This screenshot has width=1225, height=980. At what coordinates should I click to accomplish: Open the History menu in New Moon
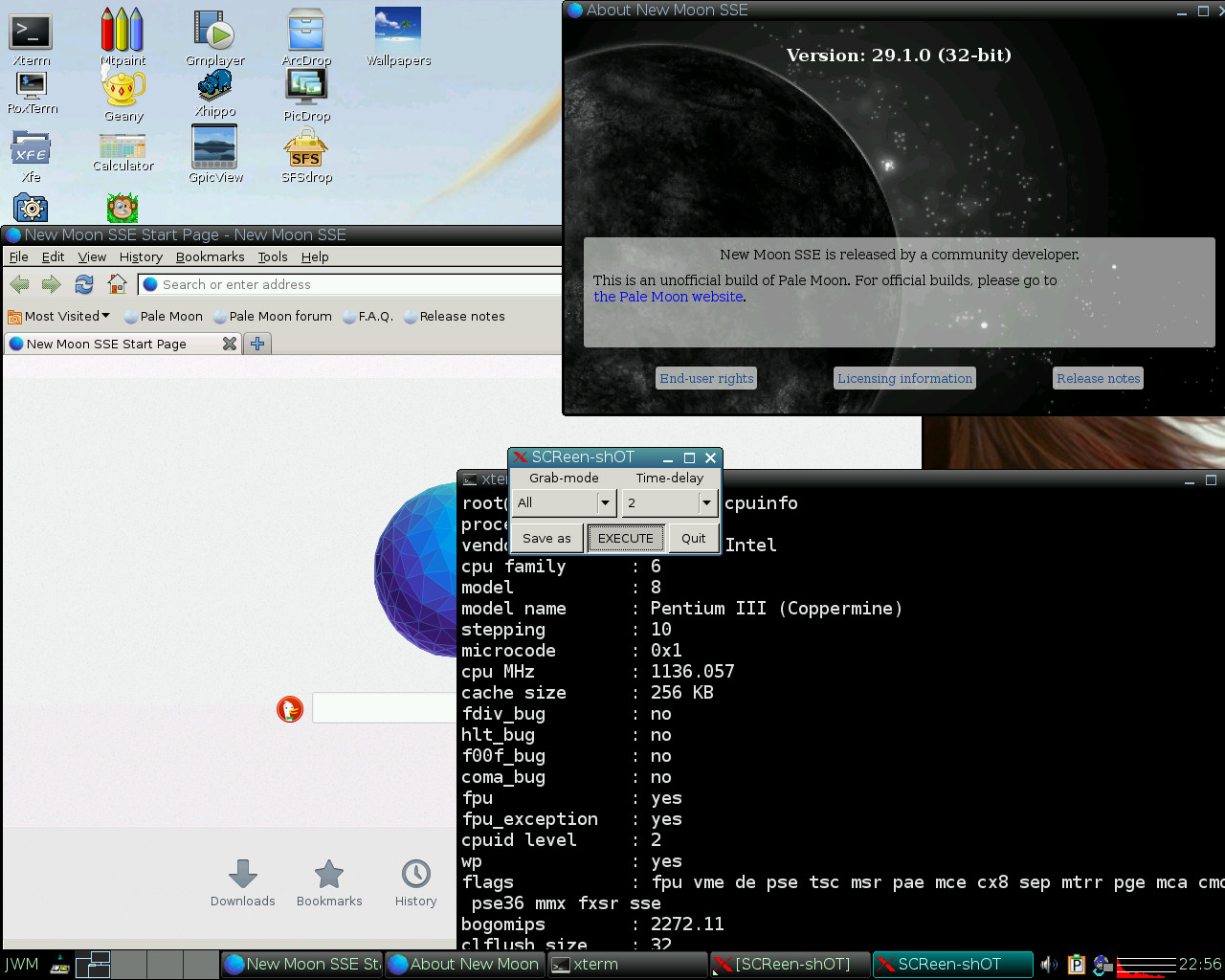point(141,256)
